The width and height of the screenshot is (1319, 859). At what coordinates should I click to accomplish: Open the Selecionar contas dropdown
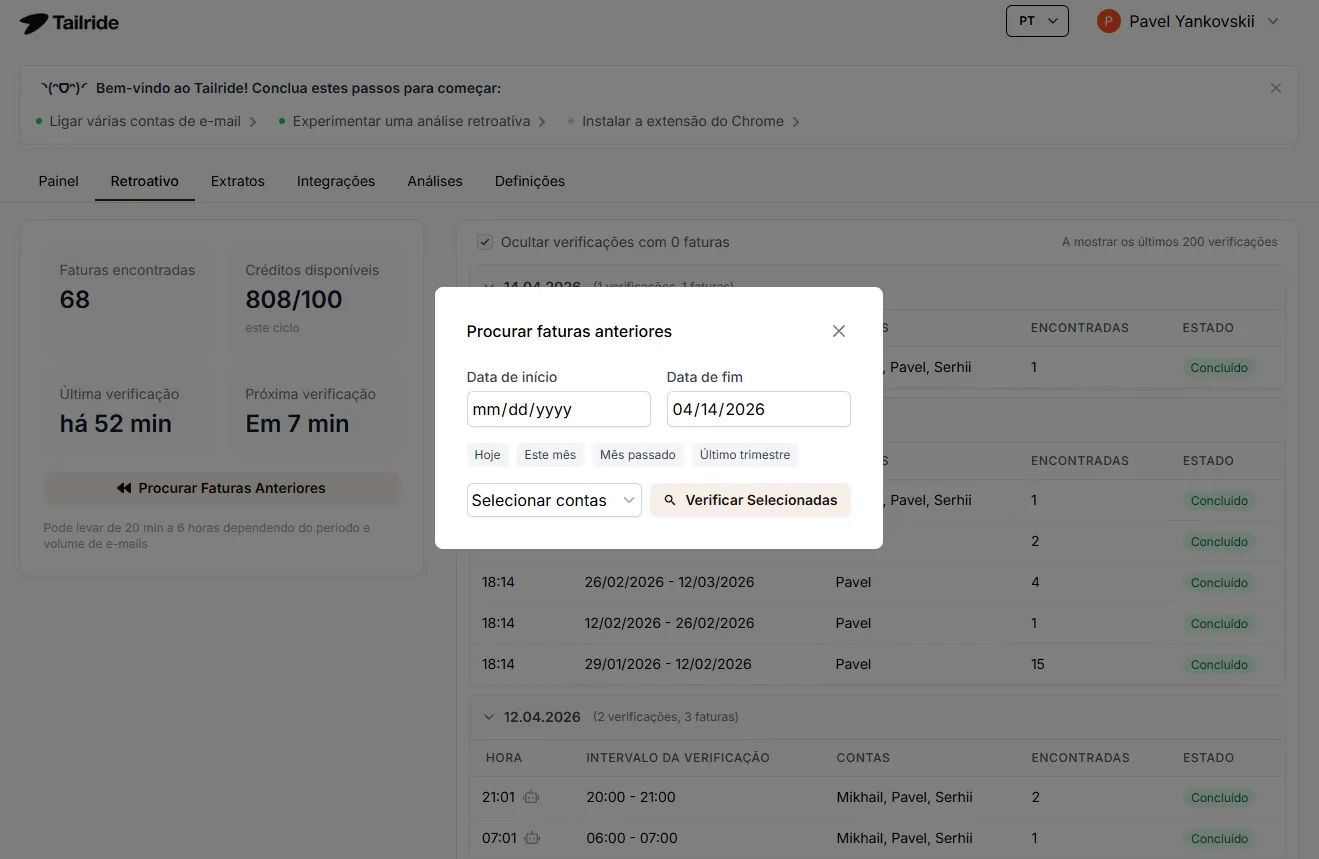tap(554, 500)
